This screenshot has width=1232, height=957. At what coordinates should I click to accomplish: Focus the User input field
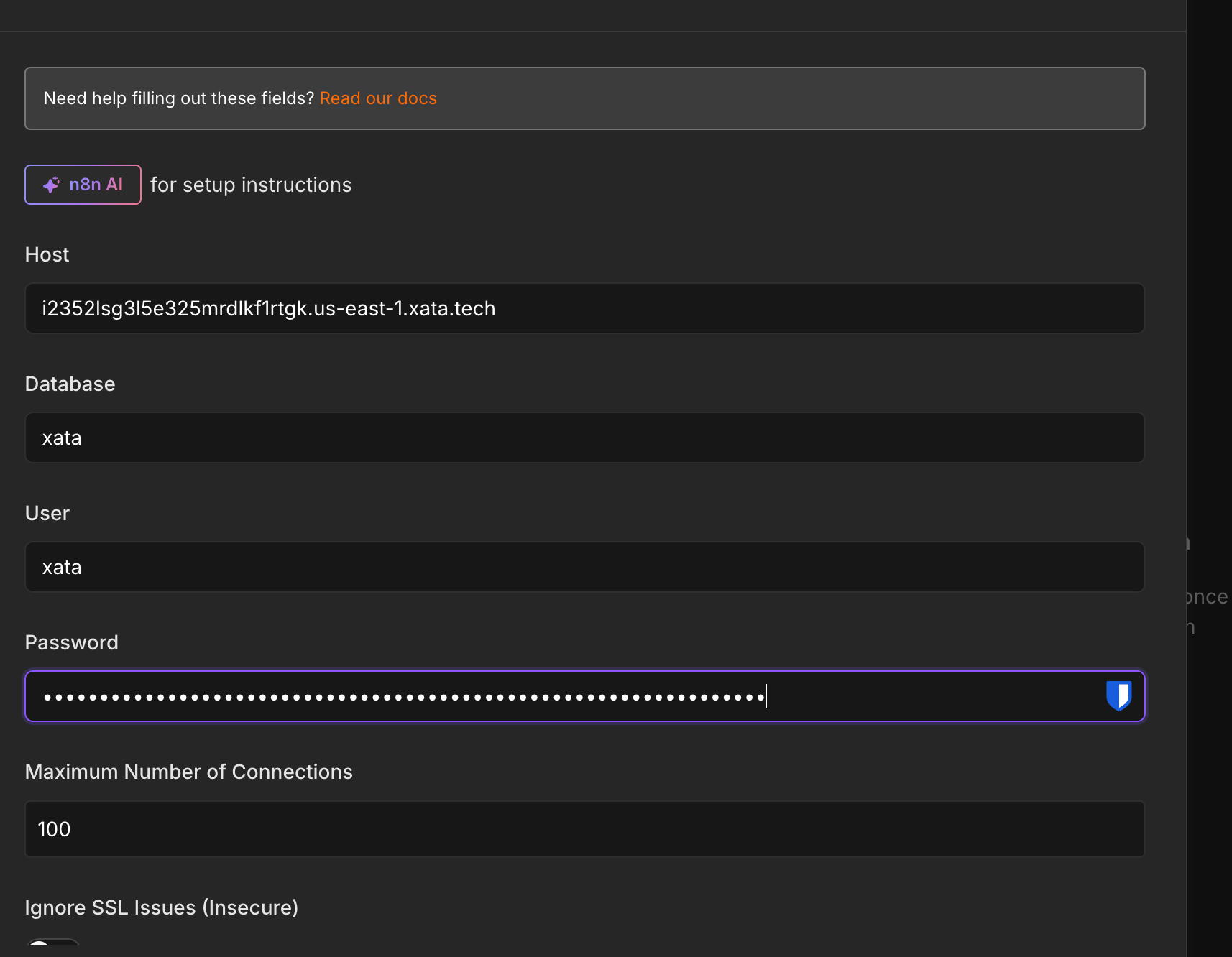coord(584,567)
